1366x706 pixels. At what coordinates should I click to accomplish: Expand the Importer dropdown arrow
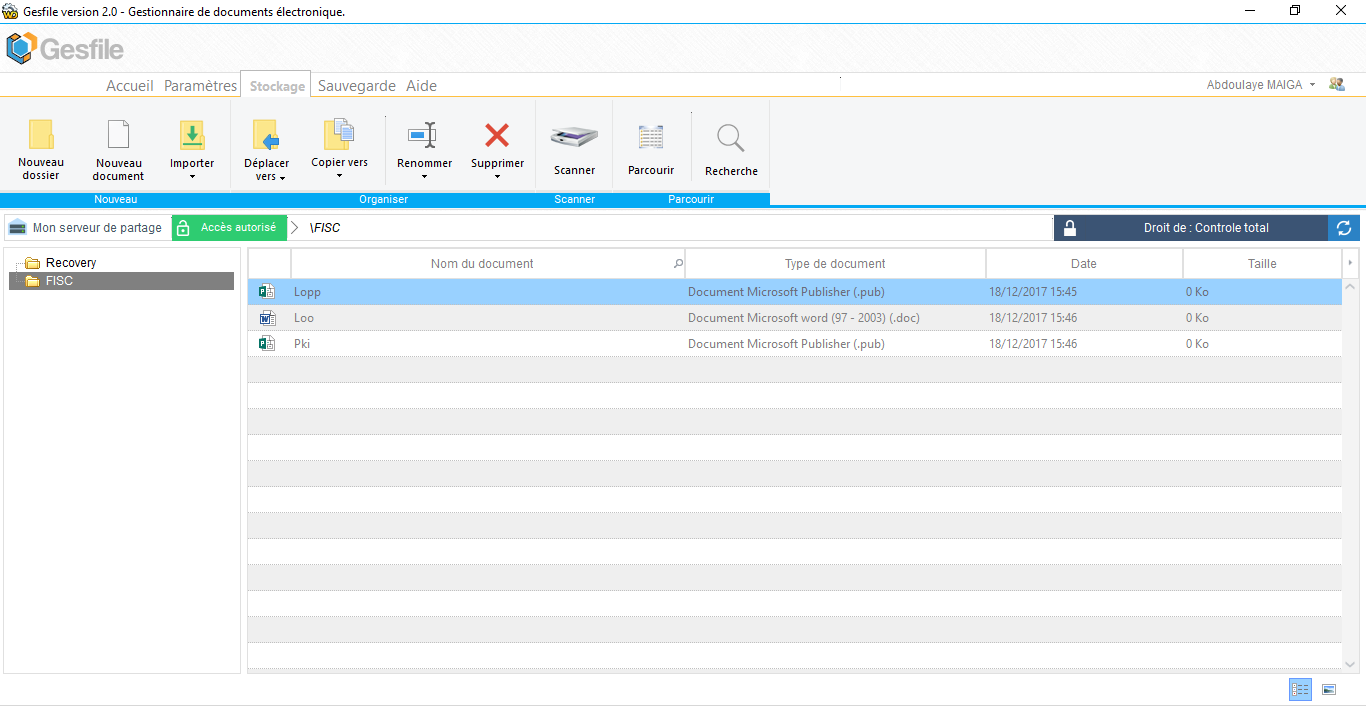(192, 177)
